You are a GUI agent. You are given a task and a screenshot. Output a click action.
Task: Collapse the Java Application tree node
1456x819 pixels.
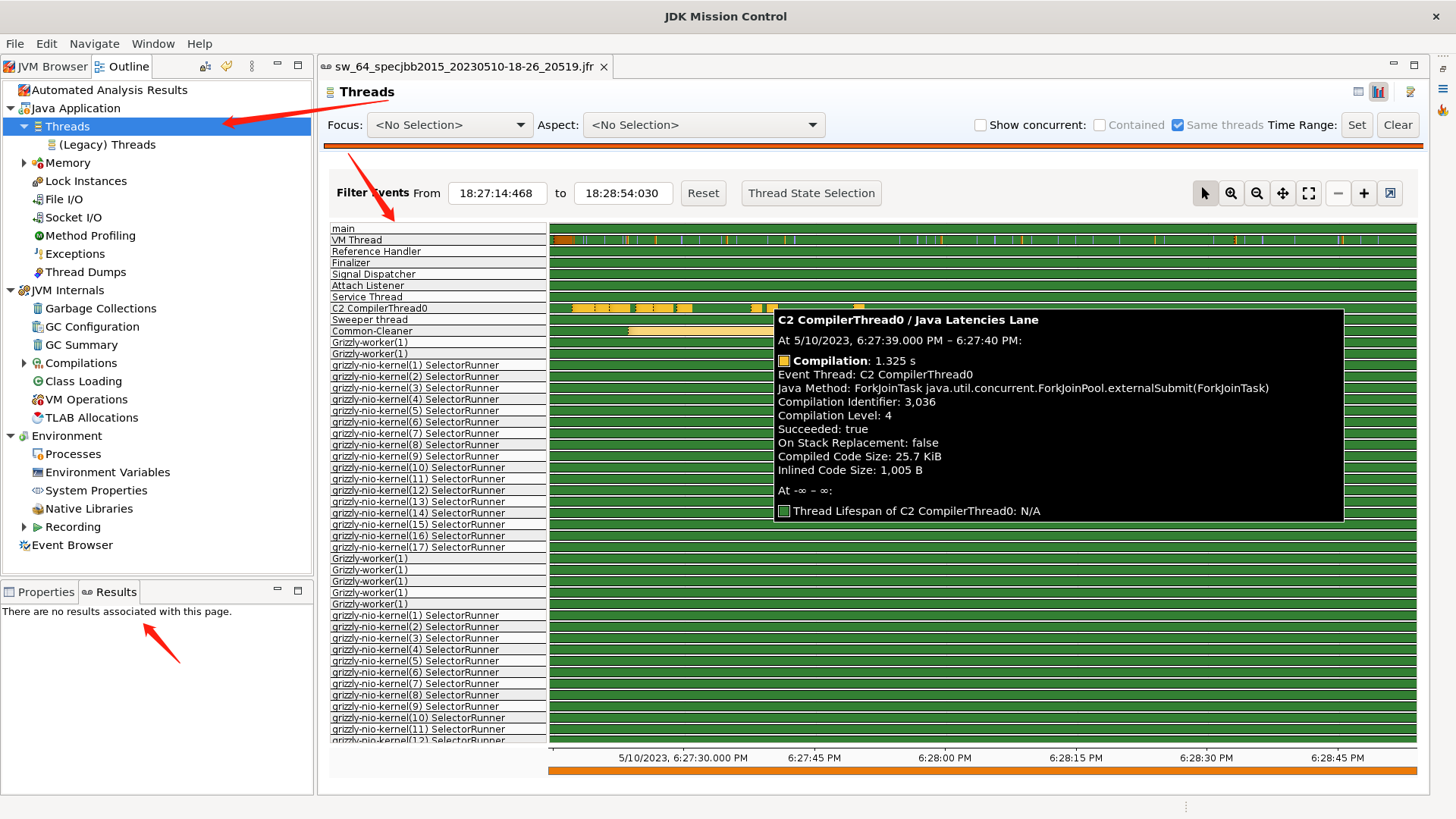tap(11, 108)
